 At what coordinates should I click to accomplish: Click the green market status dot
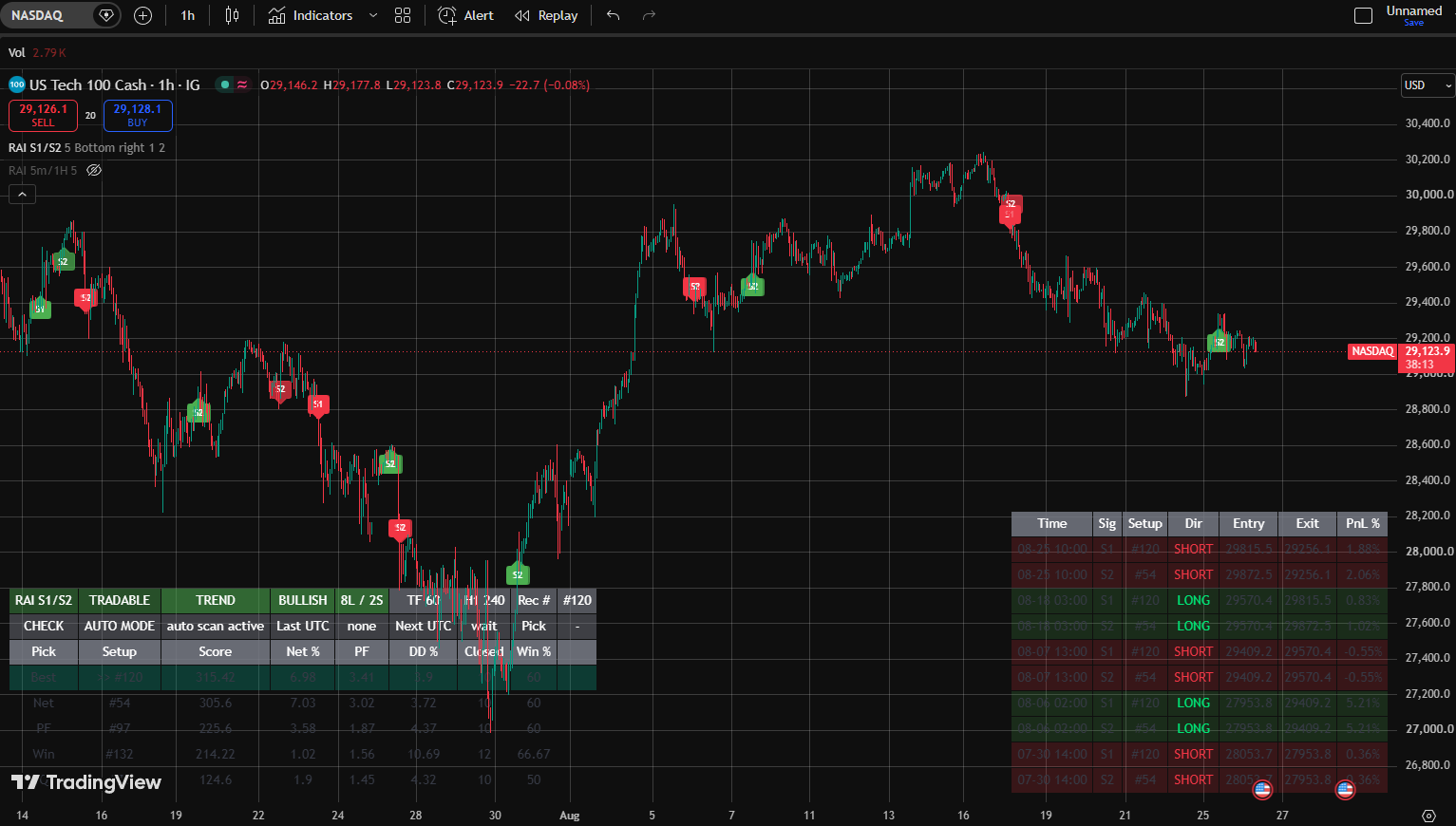coord(225,84)
